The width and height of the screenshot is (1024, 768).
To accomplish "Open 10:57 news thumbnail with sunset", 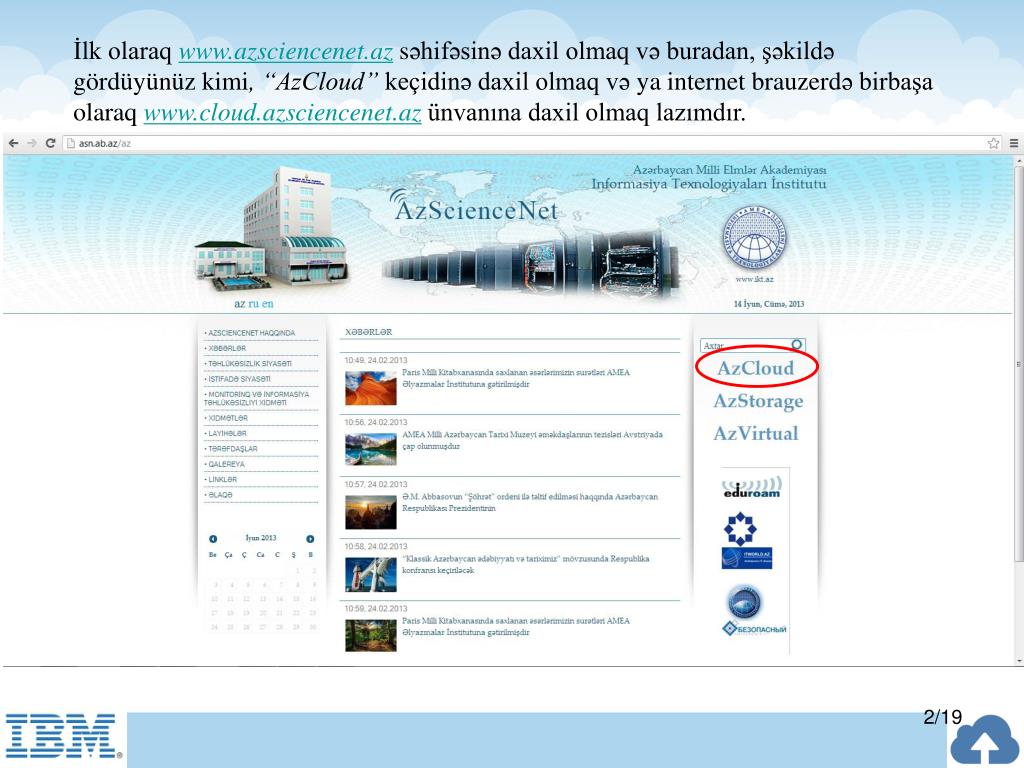I will coord(370,512).
